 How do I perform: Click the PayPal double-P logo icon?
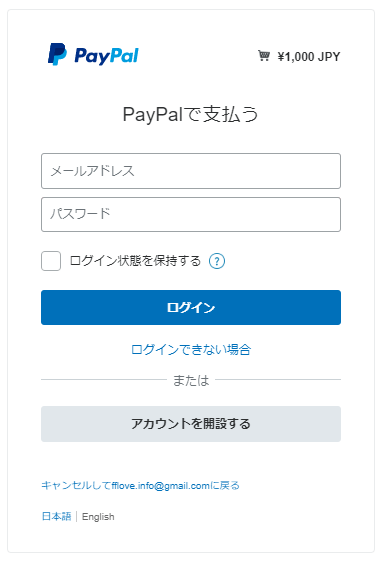coord(57,54)
